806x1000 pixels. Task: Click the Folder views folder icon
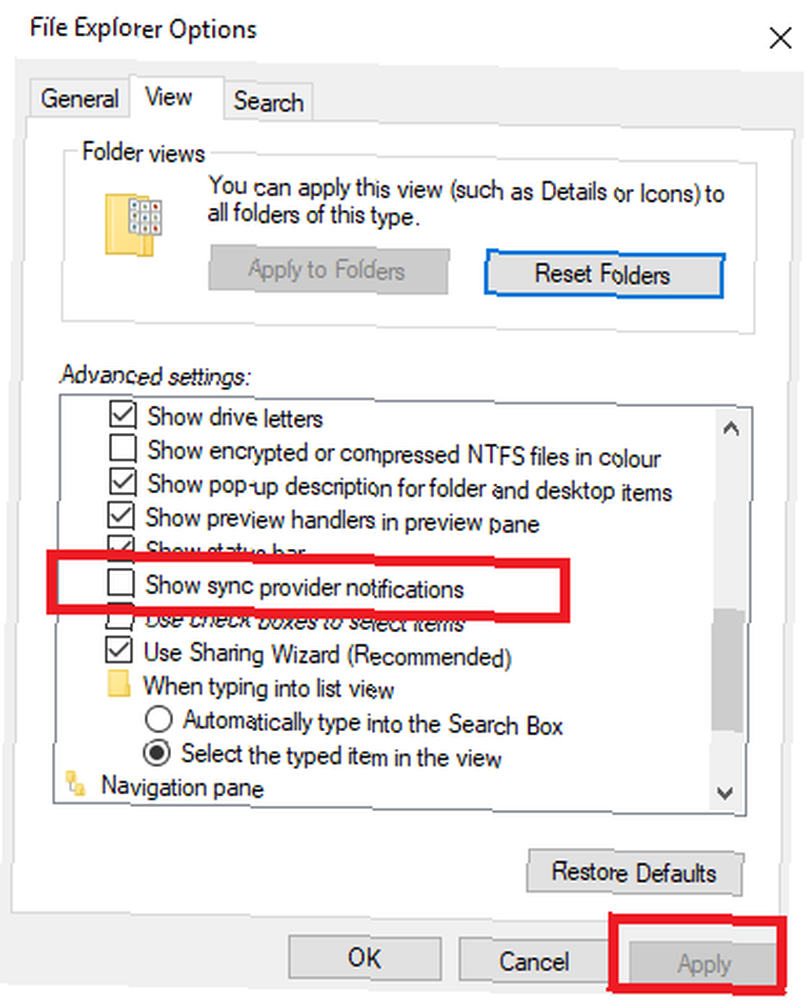pos(133,224)
